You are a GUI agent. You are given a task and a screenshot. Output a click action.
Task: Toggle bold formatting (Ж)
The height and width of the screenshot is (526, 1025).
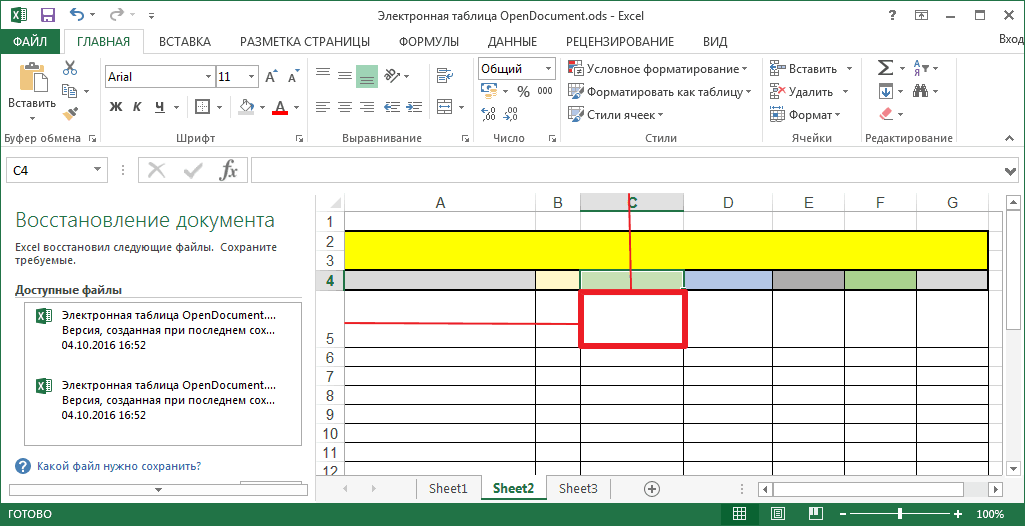pos(116,107)
